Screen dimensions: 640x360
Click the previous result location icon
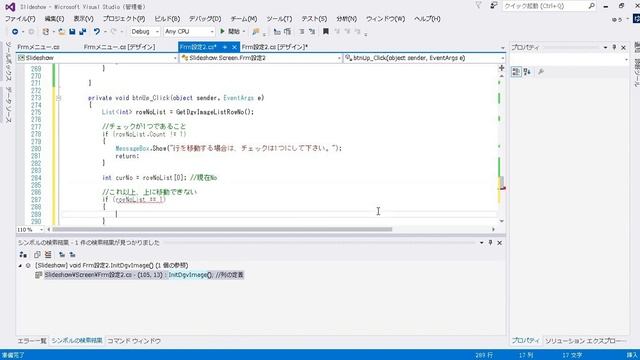pyautogui.click(x=62, y=255)
